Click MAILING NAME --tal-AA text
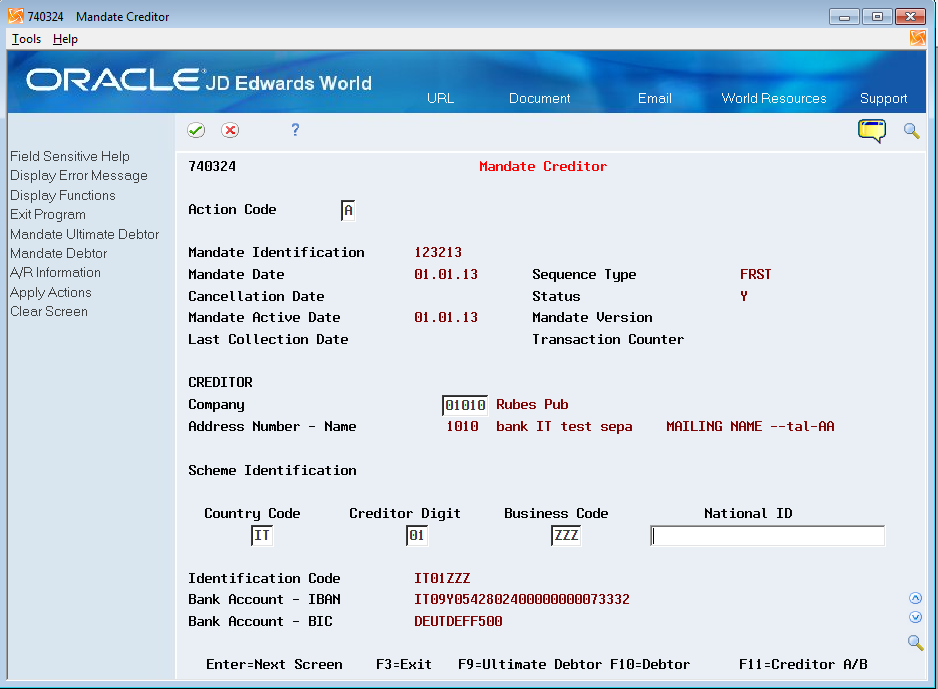This screenshot has height=689, width=938. [x=750, y=426]
